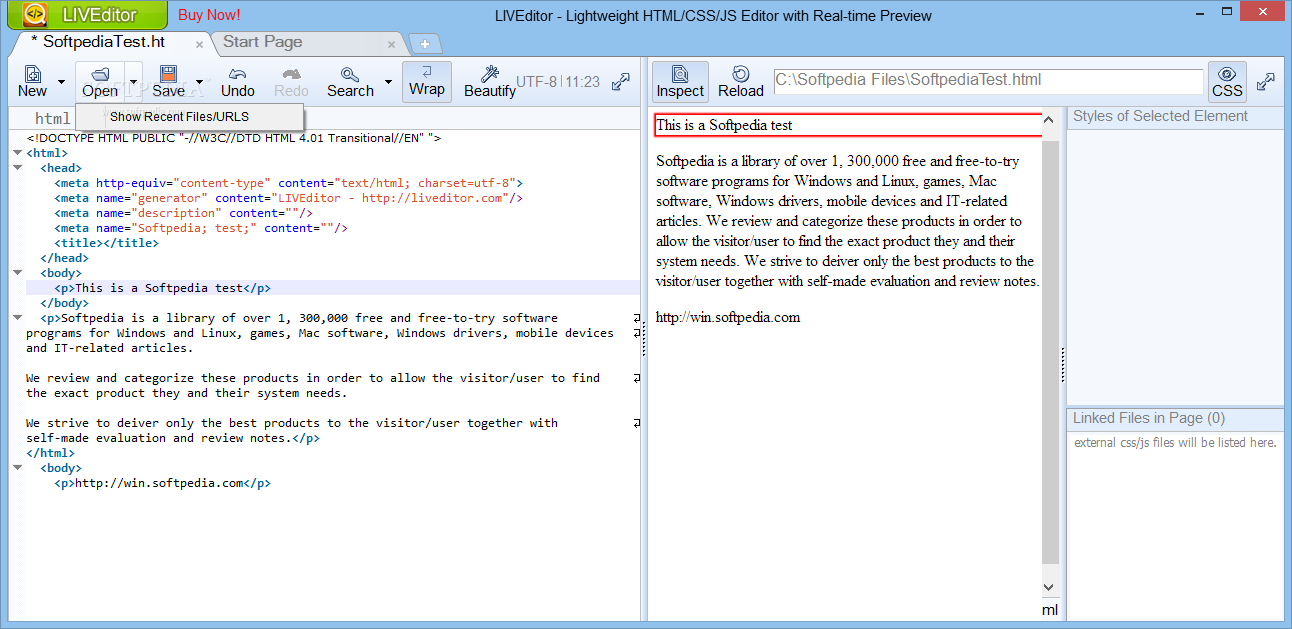The height and width of the screenshot is (629, 1292).
Task: Collapse the first <body> tag fold triangle
Action: point(17,272)
